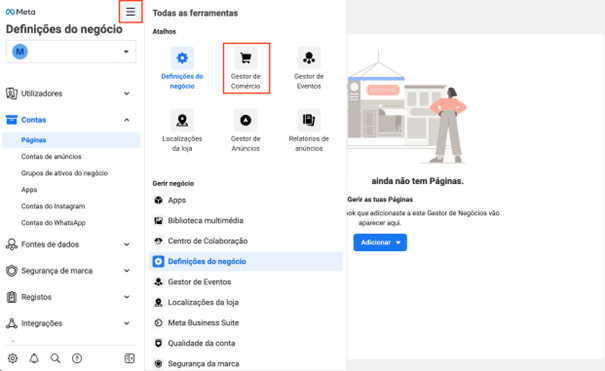
Task: Open Meta Business Suite text link
Action: (x=203, y=323)
